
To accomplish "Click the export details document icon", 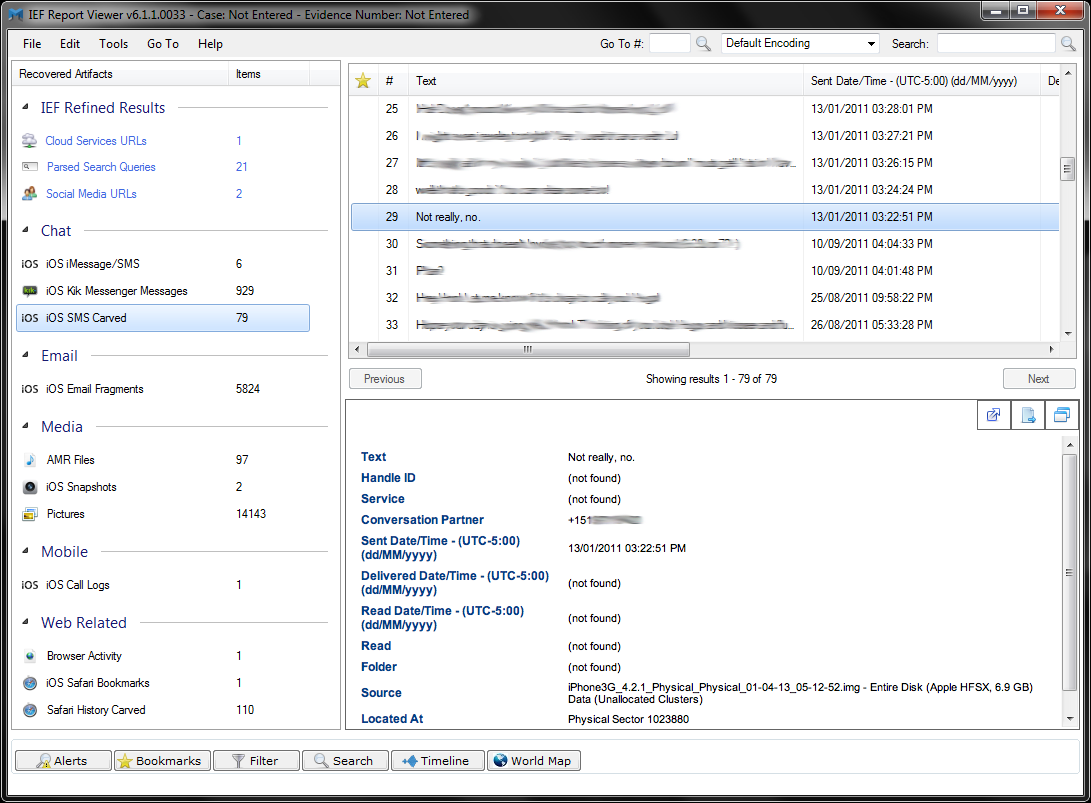I will [1027, 415].
